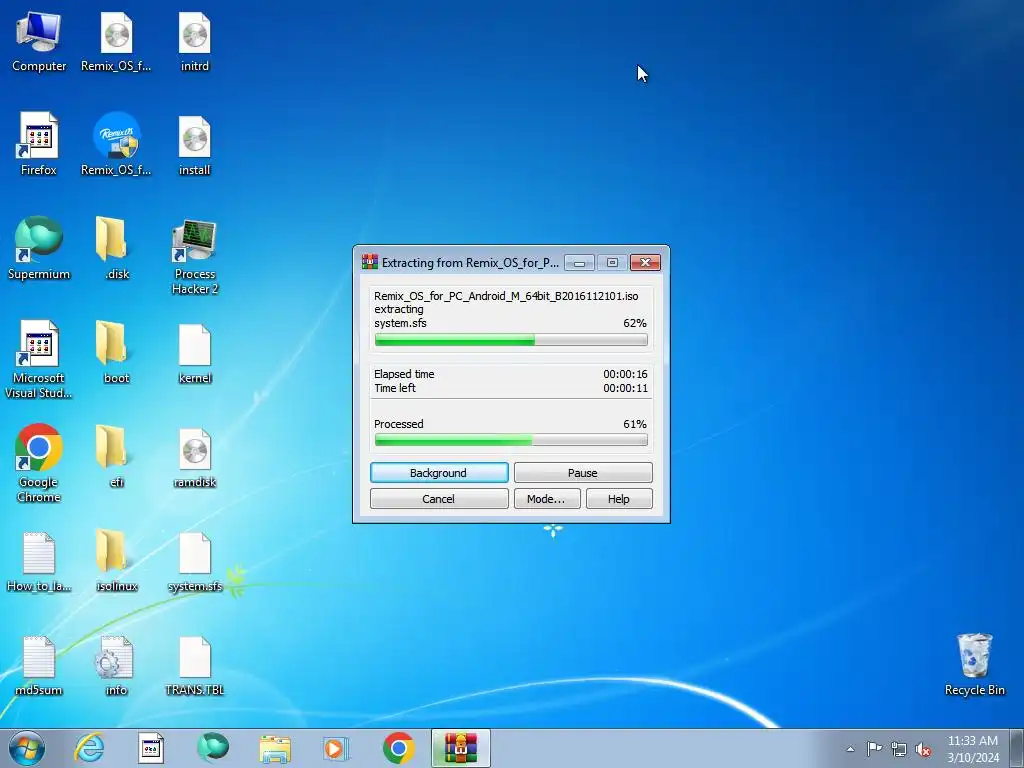Select the kernel file icon

[195, 353]
